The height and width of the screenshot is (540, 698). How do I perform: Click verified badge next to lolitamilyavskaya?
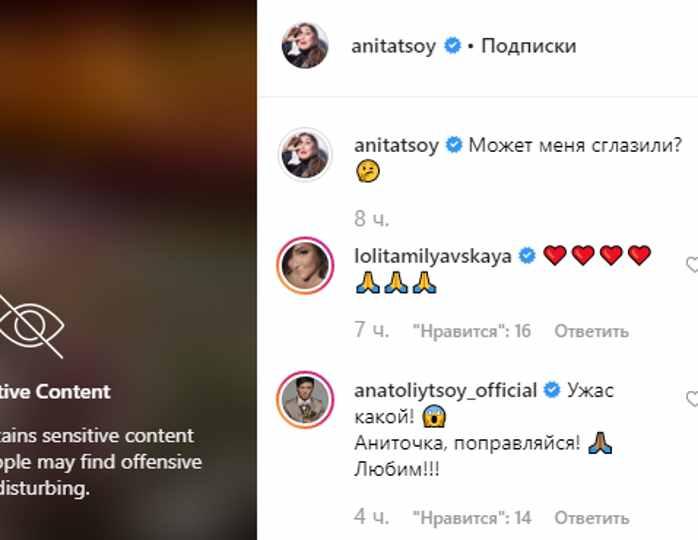pos(528,256)
